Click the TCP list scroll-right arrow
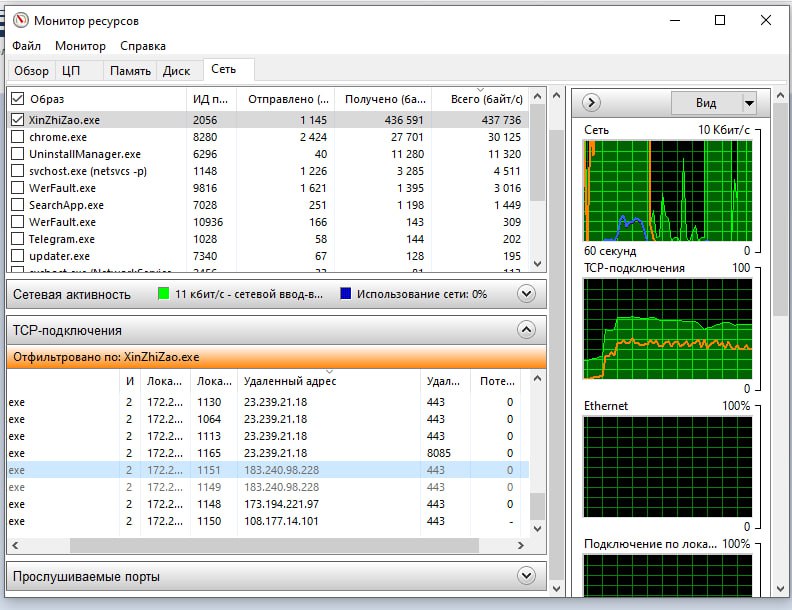Image resolution: width=792 pixels, height=610 pixels. (x=521, y=545)
